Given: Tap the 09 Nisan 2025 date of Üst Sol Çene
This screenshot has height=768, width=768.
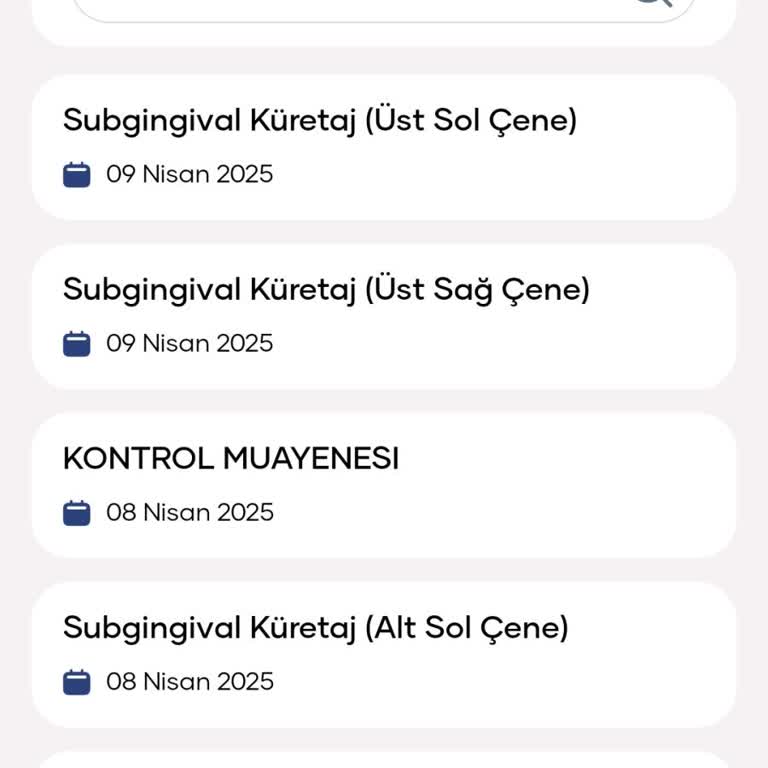Looking at the screenshot, I should 189,175.
